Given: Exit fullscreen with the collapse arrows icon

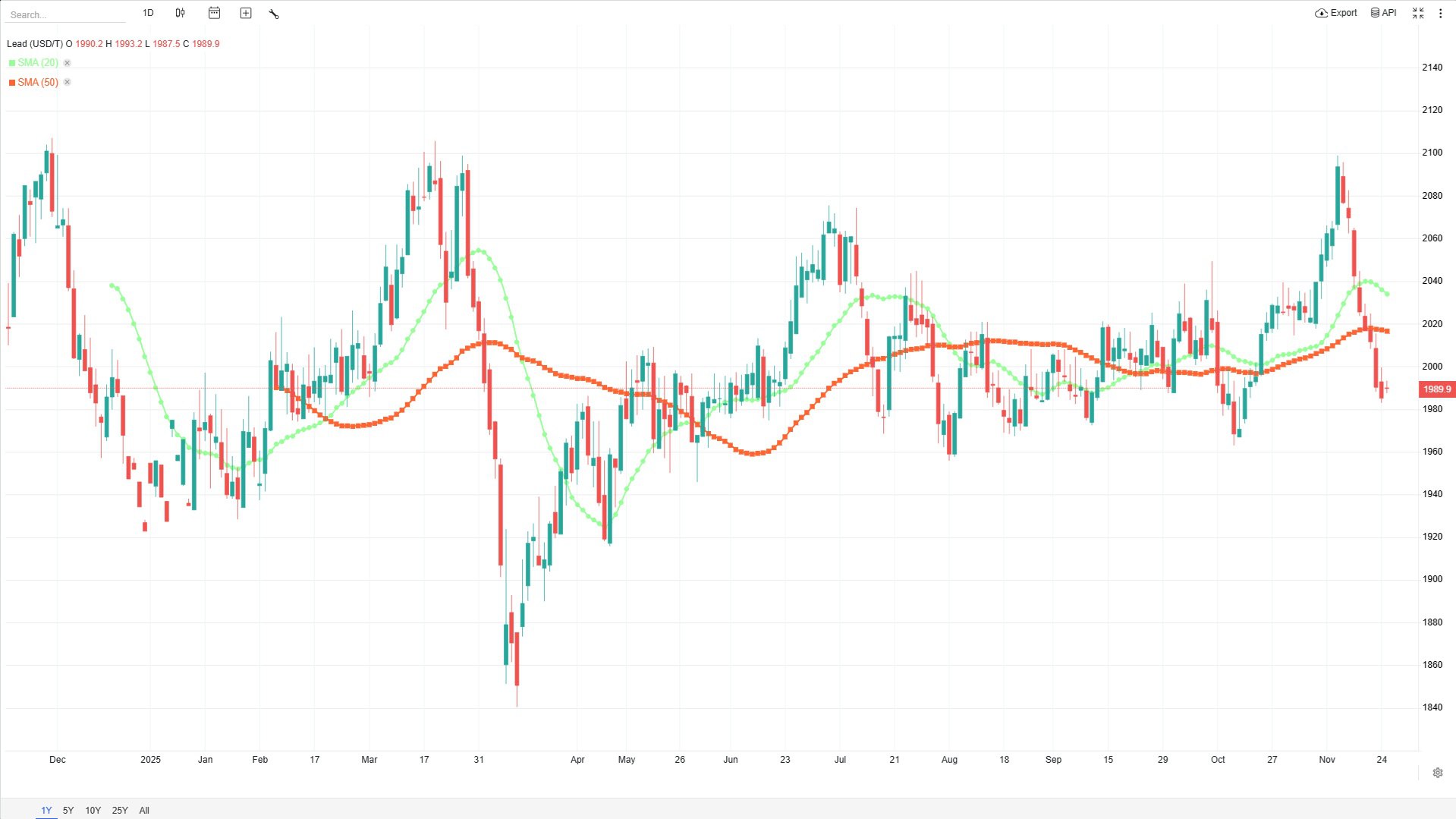Looking at the screenshot, I should pos(1417,13).
